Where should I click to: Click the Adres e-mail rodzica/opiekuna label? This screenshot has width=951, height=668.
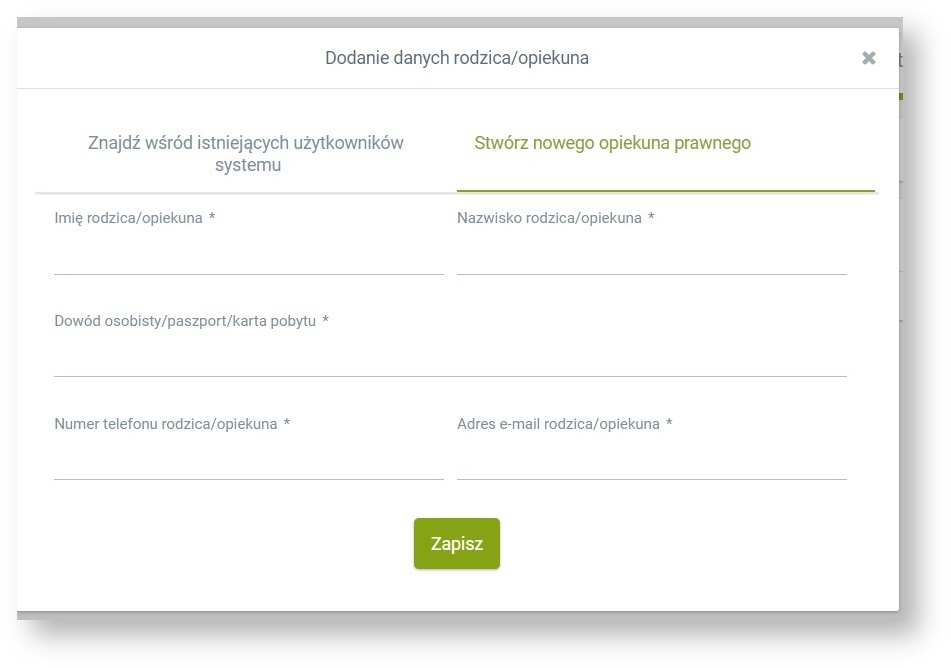558,424
